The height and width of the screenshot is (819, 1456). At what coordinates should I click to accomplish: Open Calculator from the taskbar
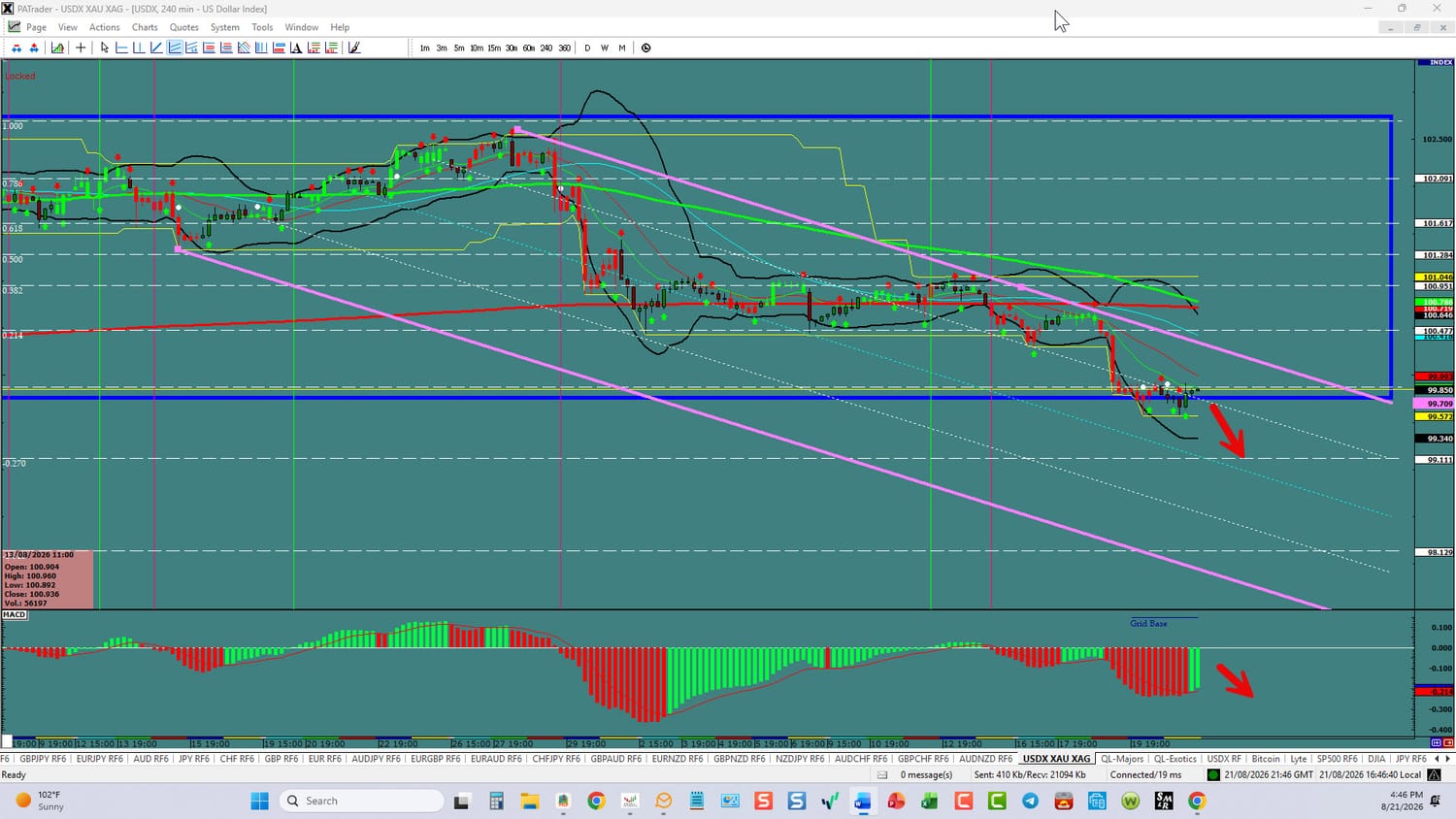[496, 801]
